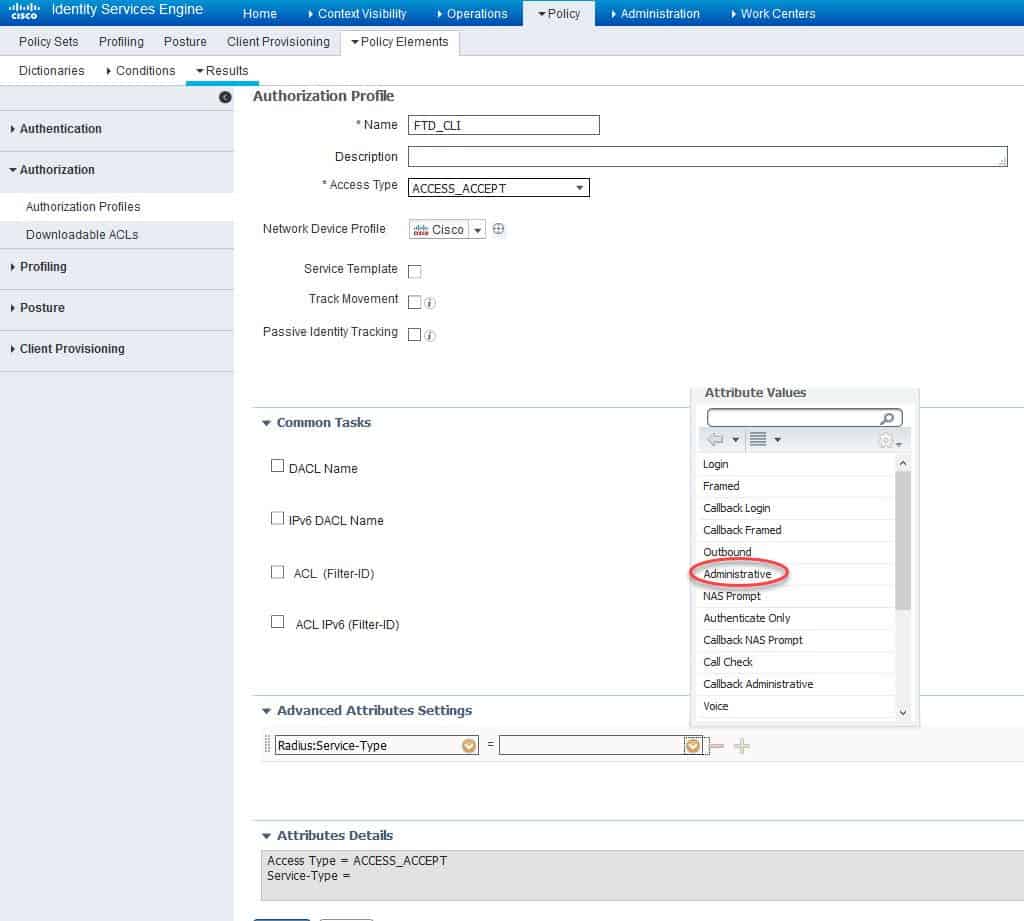Open the Radius:Service-Type attribute selector arrow
This screenshot has height=921, width=1024.
469,745
